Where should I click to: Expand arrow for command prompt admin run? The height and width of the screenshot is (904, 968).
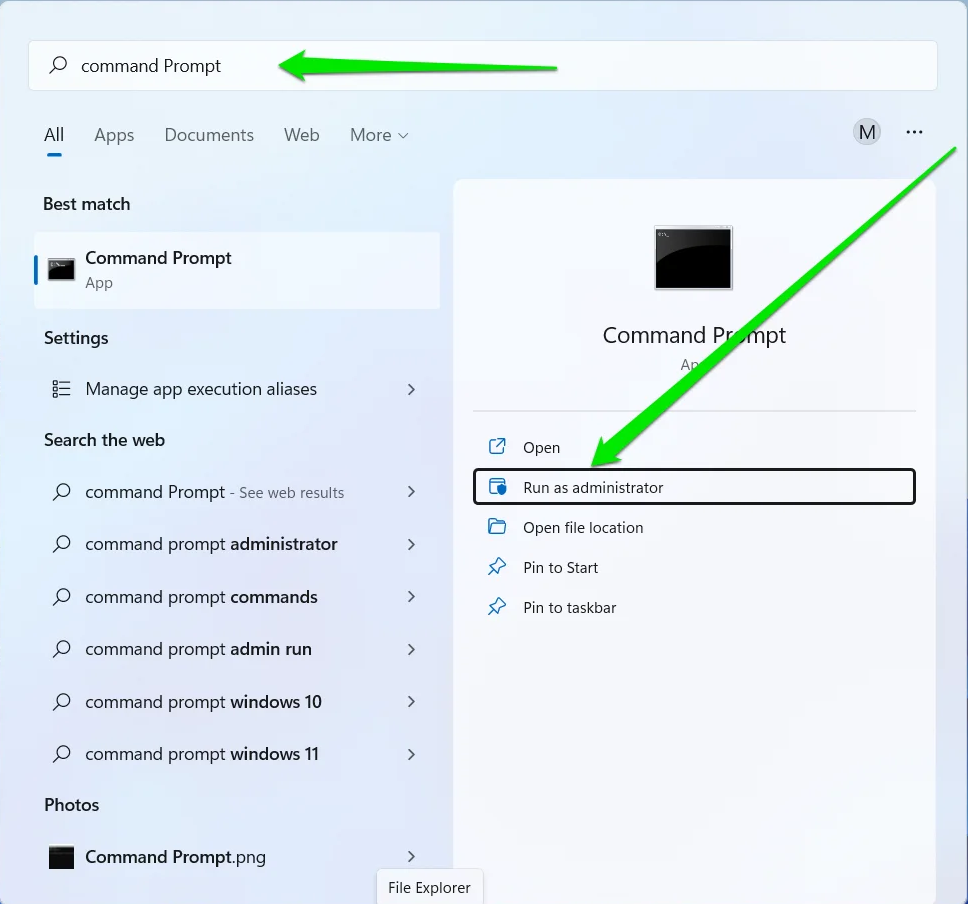(411, 649)
